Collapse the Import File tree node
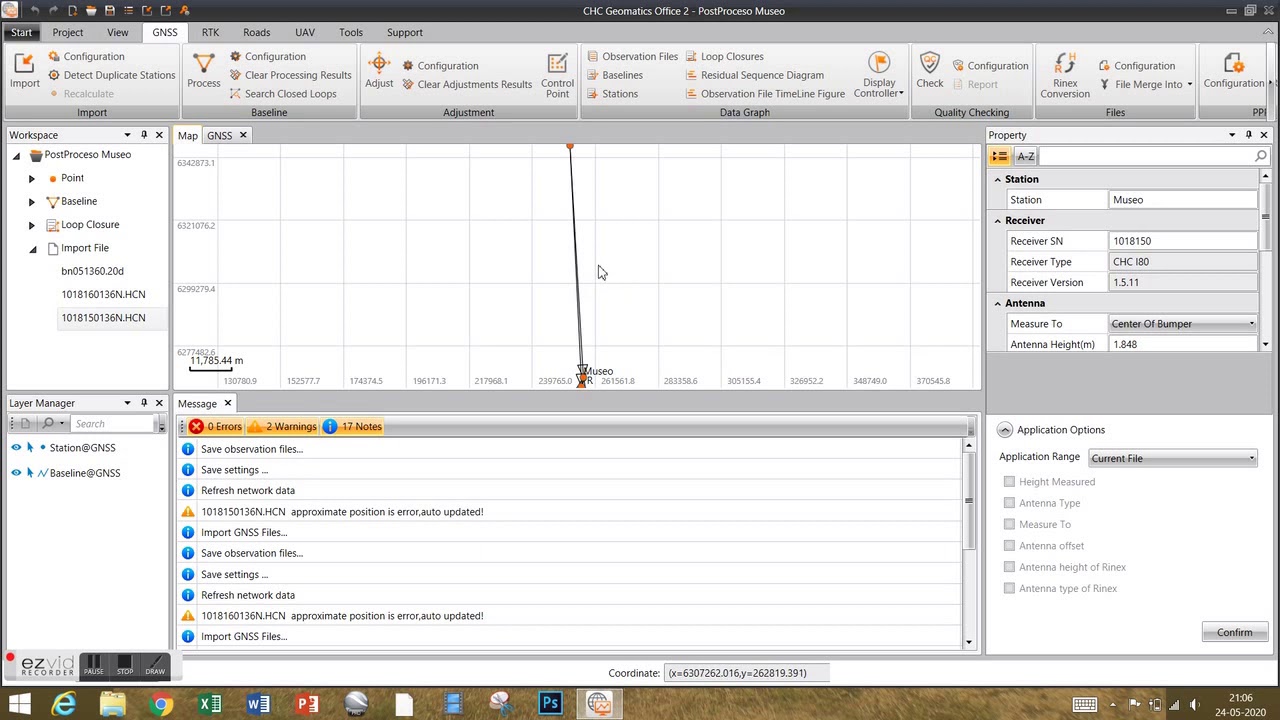Viewport: 1280px width, 720px height. coord(32,249)
